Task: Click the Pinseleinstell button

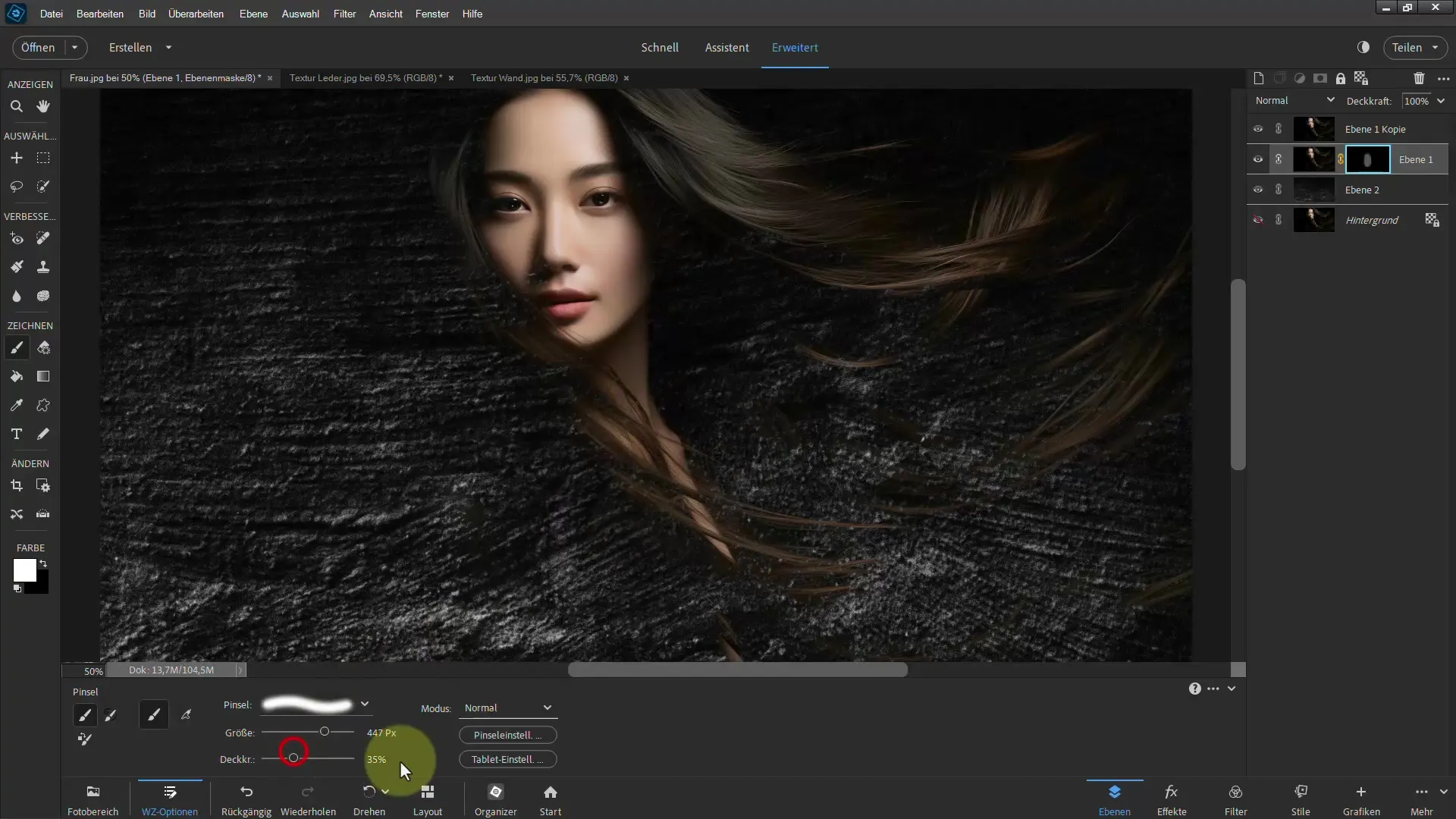Action: point(507,735)
